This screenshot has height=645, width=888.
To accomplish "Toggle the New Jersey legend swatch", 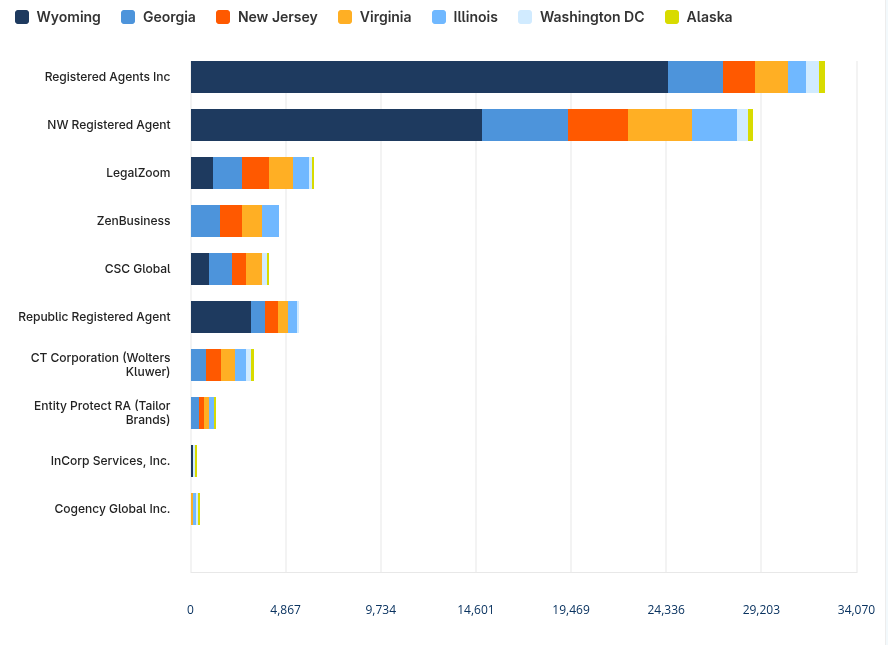I will pos(223,17).
